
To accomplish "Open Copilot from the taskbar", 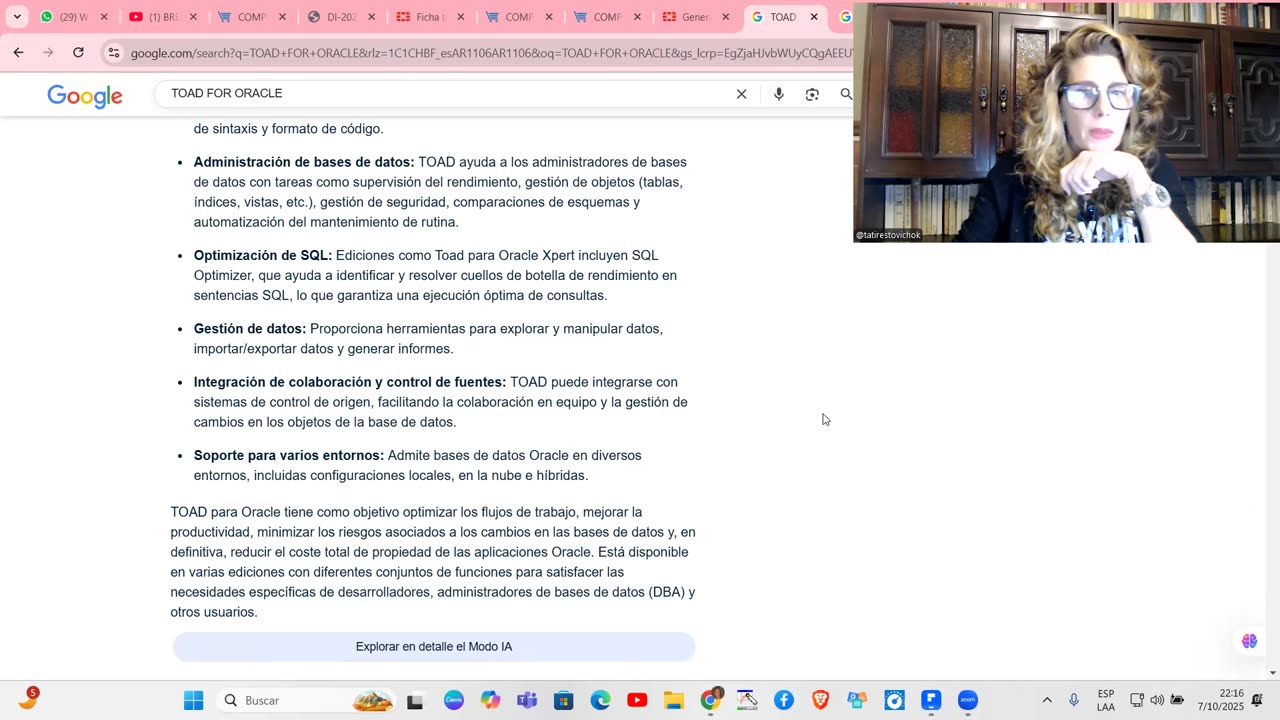I will [x=490, y=700].
